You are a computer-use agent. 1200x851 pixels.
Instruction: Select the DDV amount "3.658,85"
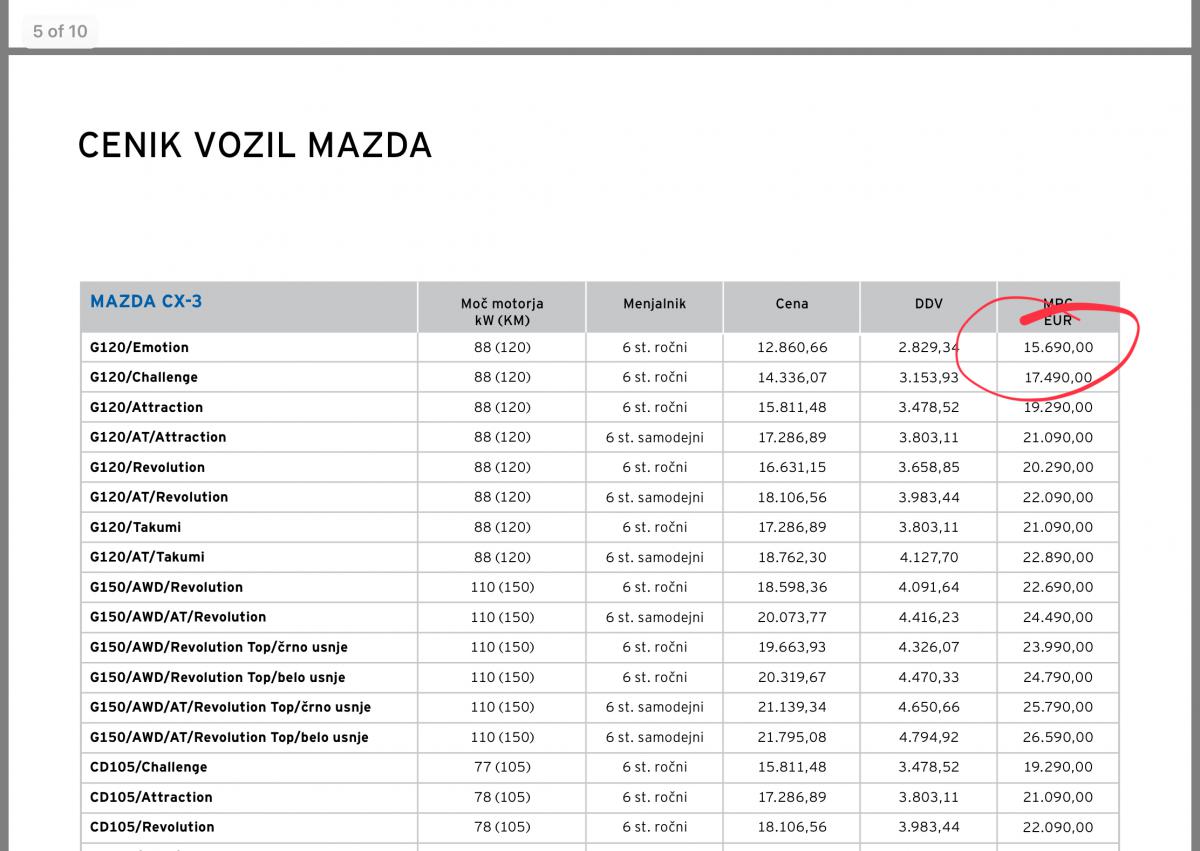[929, 467]
